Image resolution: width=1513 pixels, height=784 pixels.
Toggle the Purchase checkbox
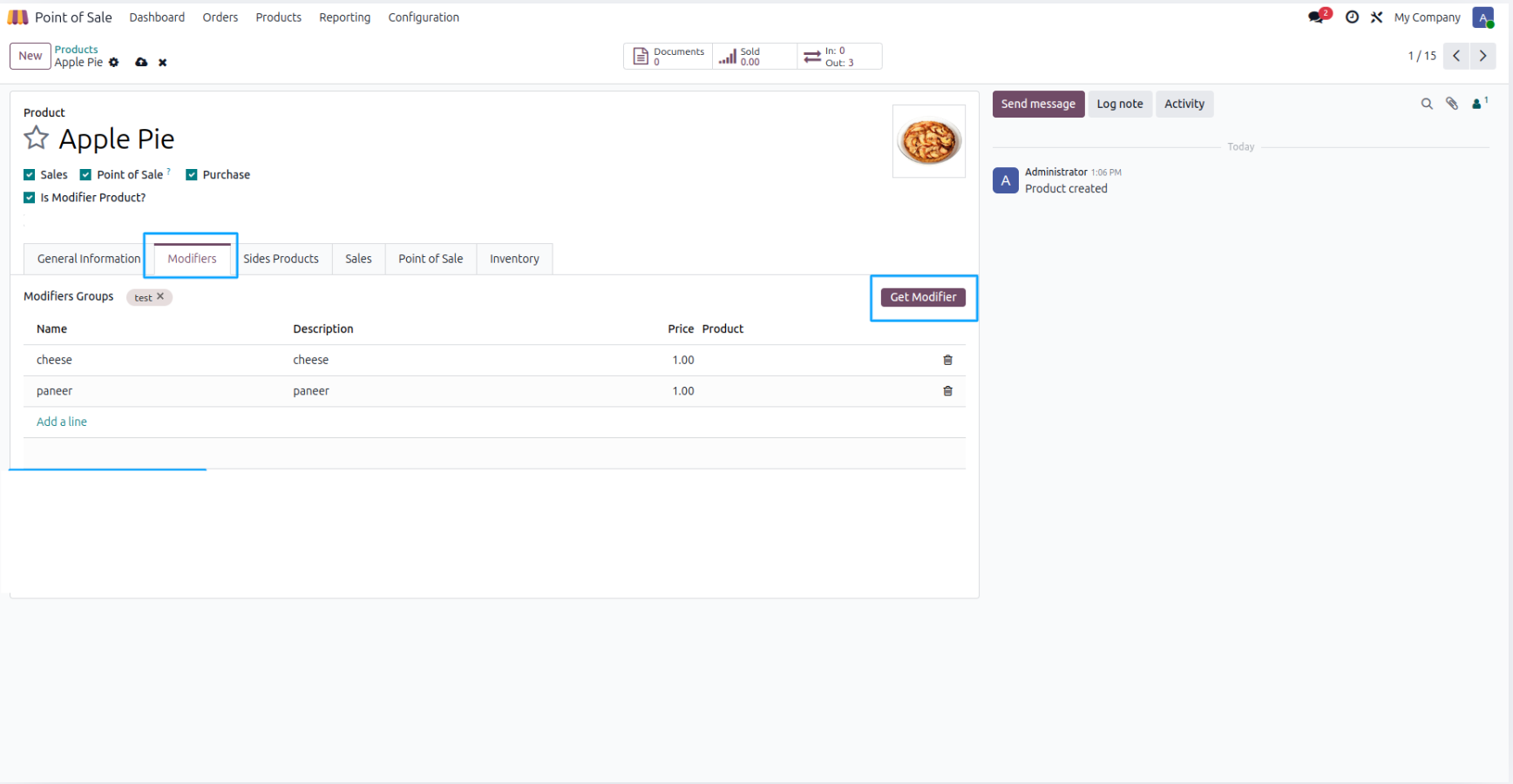pos(192,175)
